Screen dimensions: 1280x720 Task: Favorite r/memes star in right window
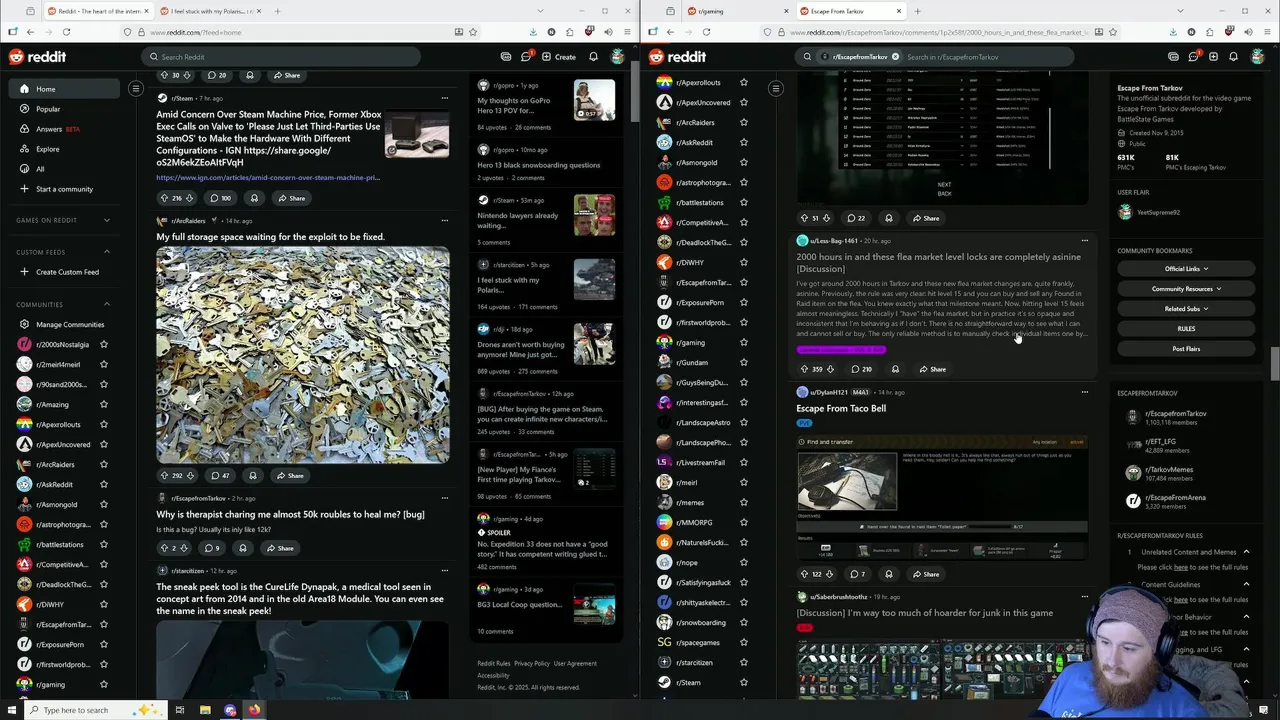[x=743, y=502]
